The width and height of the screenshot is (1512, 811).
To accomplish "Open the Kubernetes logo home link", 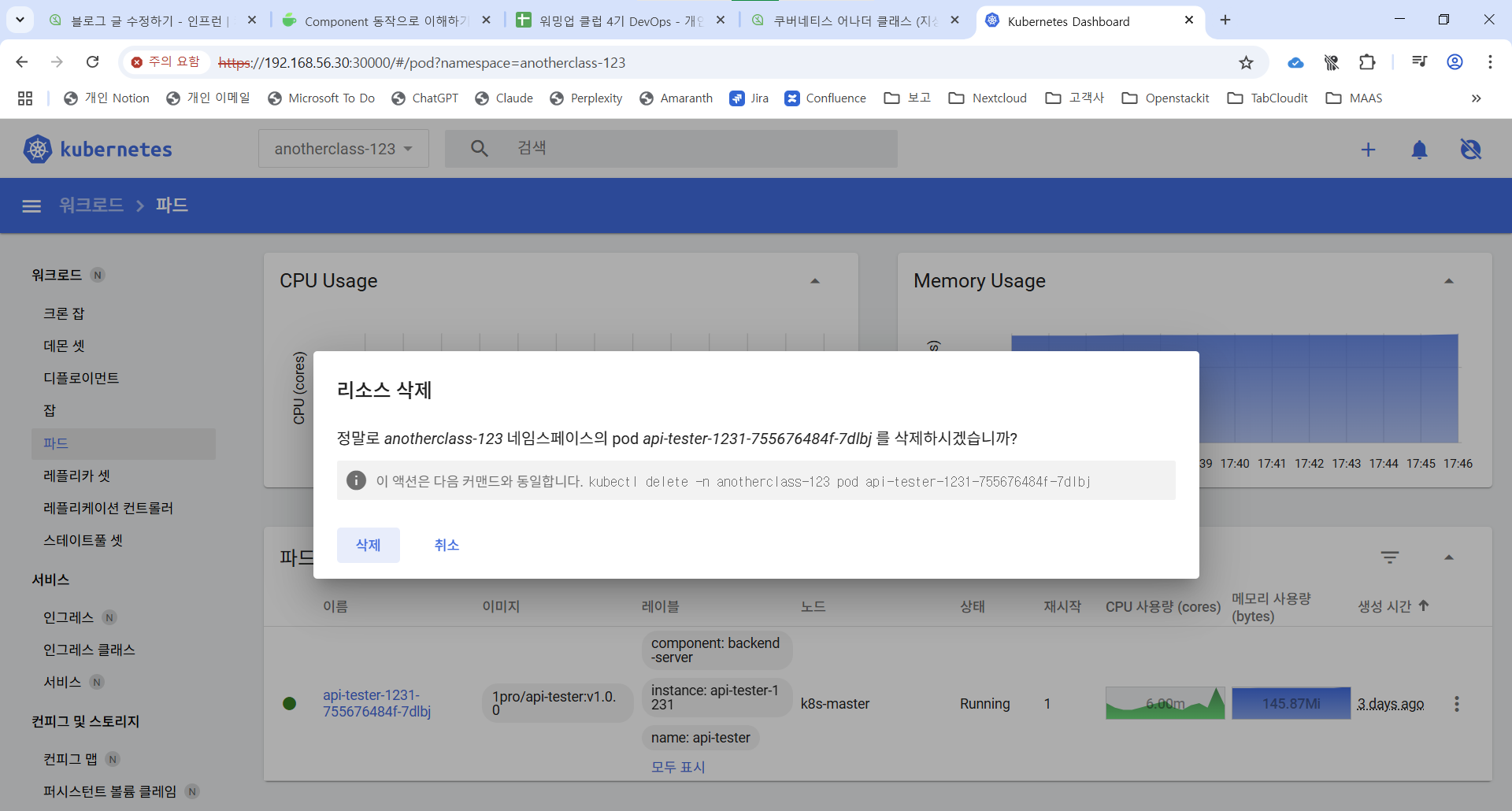I will (98, 149).
